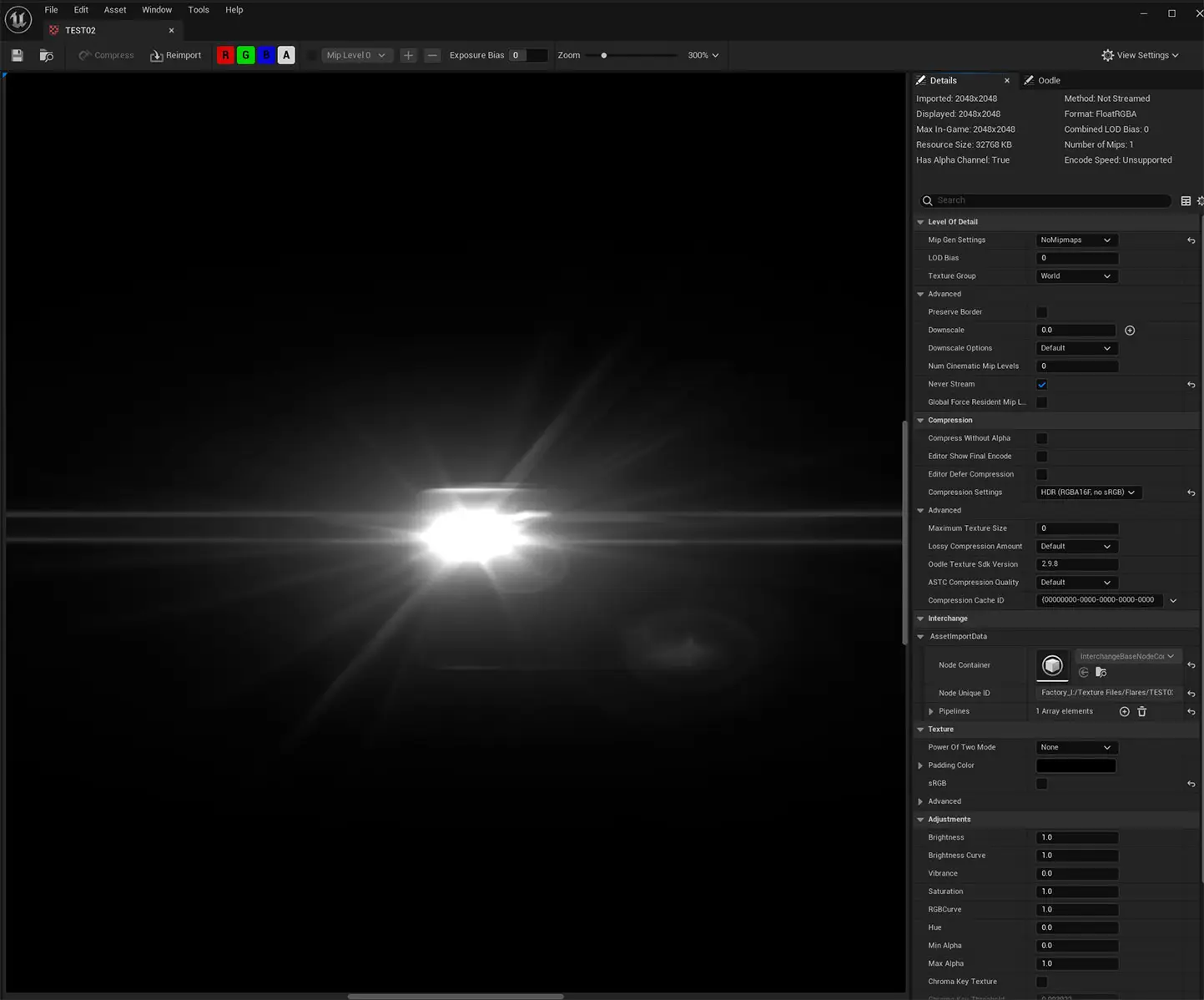1204x1000 pixels.
Task: Click the plus mip level icon
Action: (408, 55)
